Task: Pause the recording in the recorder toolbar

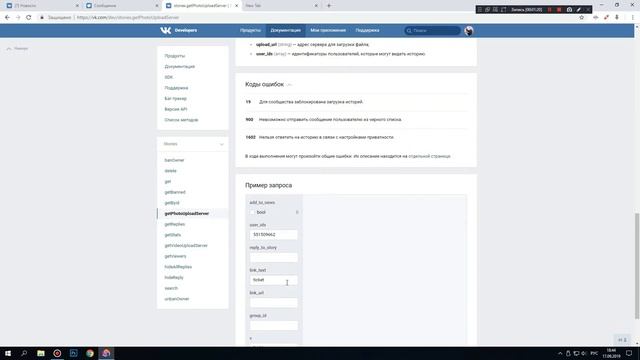Action: (550, 9)
